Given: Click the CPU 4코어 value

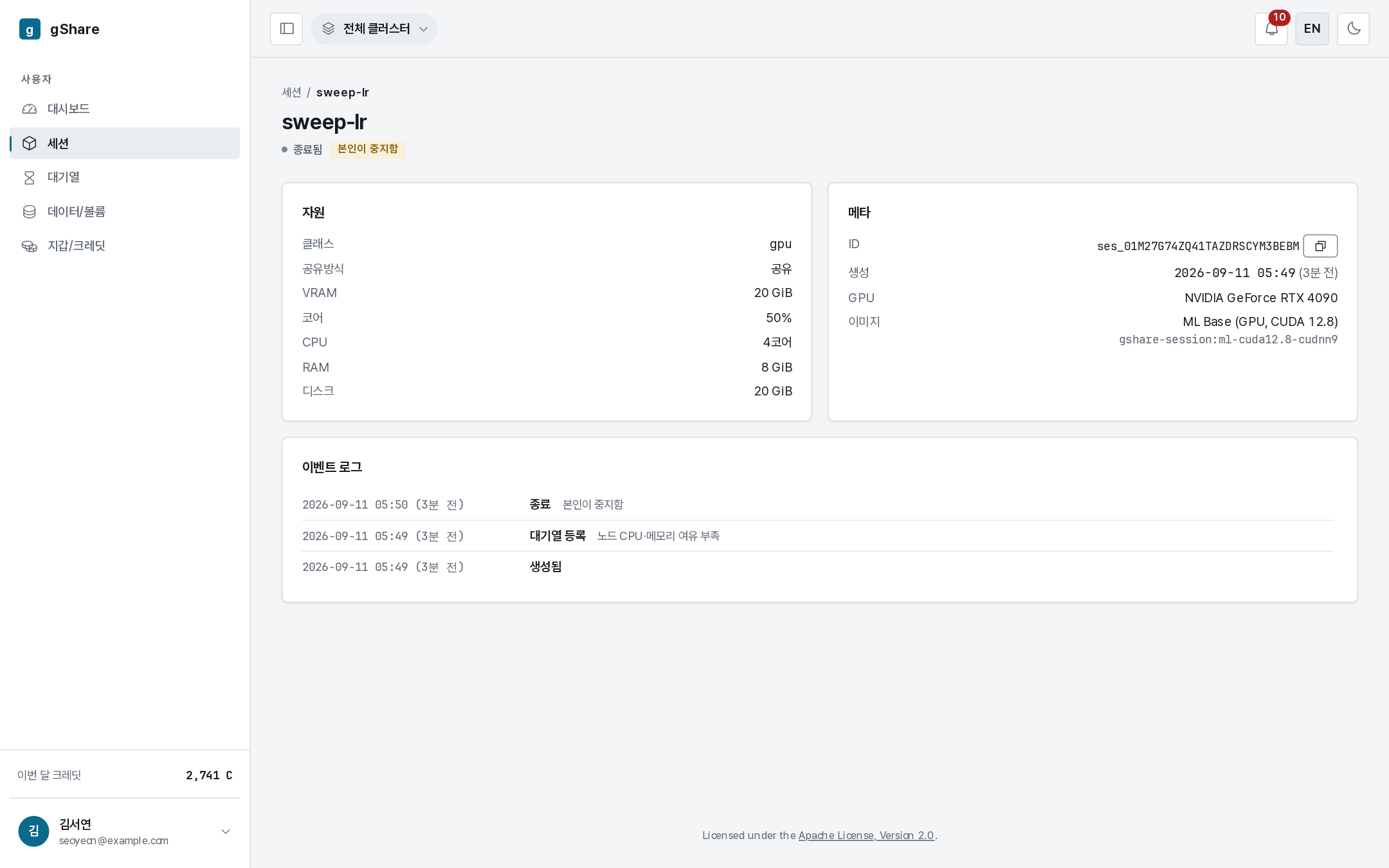Looking at the screenshot, I should point(777,342).
